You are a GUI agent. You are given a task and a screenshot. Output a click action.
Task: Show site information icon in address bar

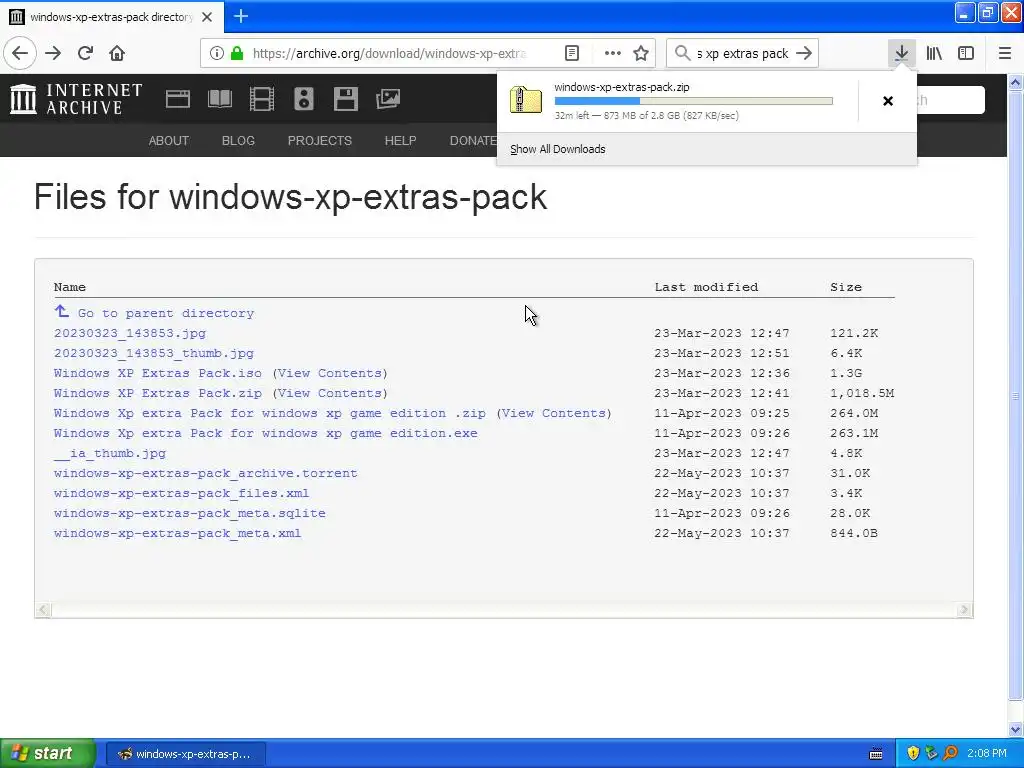(217, 53)
